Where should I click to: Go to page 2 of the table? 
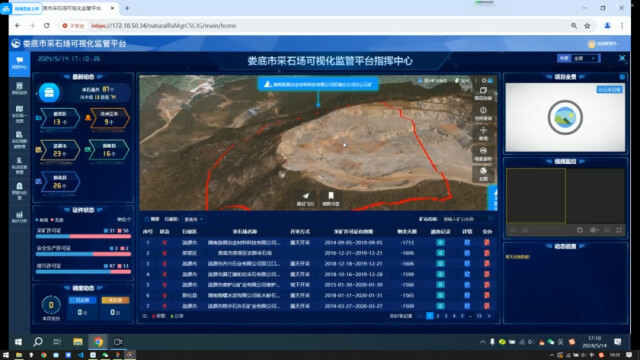[438, 316]
